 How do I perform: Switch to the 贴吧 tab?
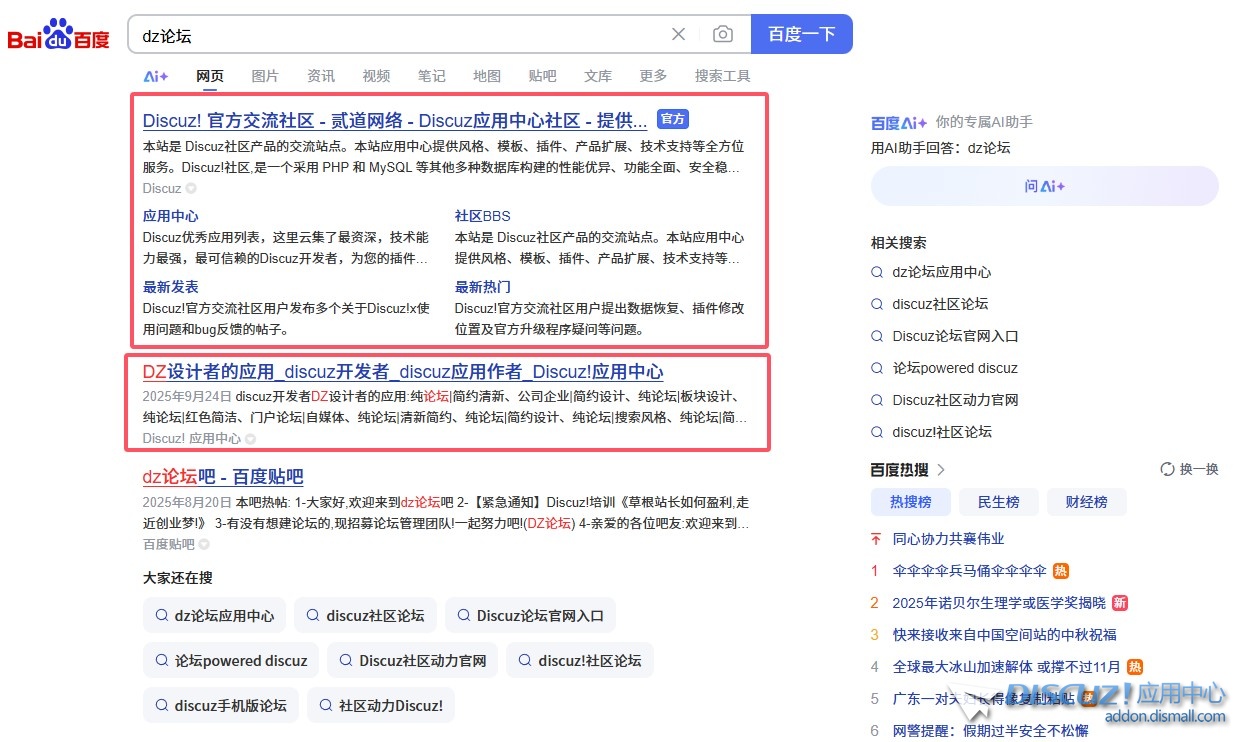tap(542, 76)
